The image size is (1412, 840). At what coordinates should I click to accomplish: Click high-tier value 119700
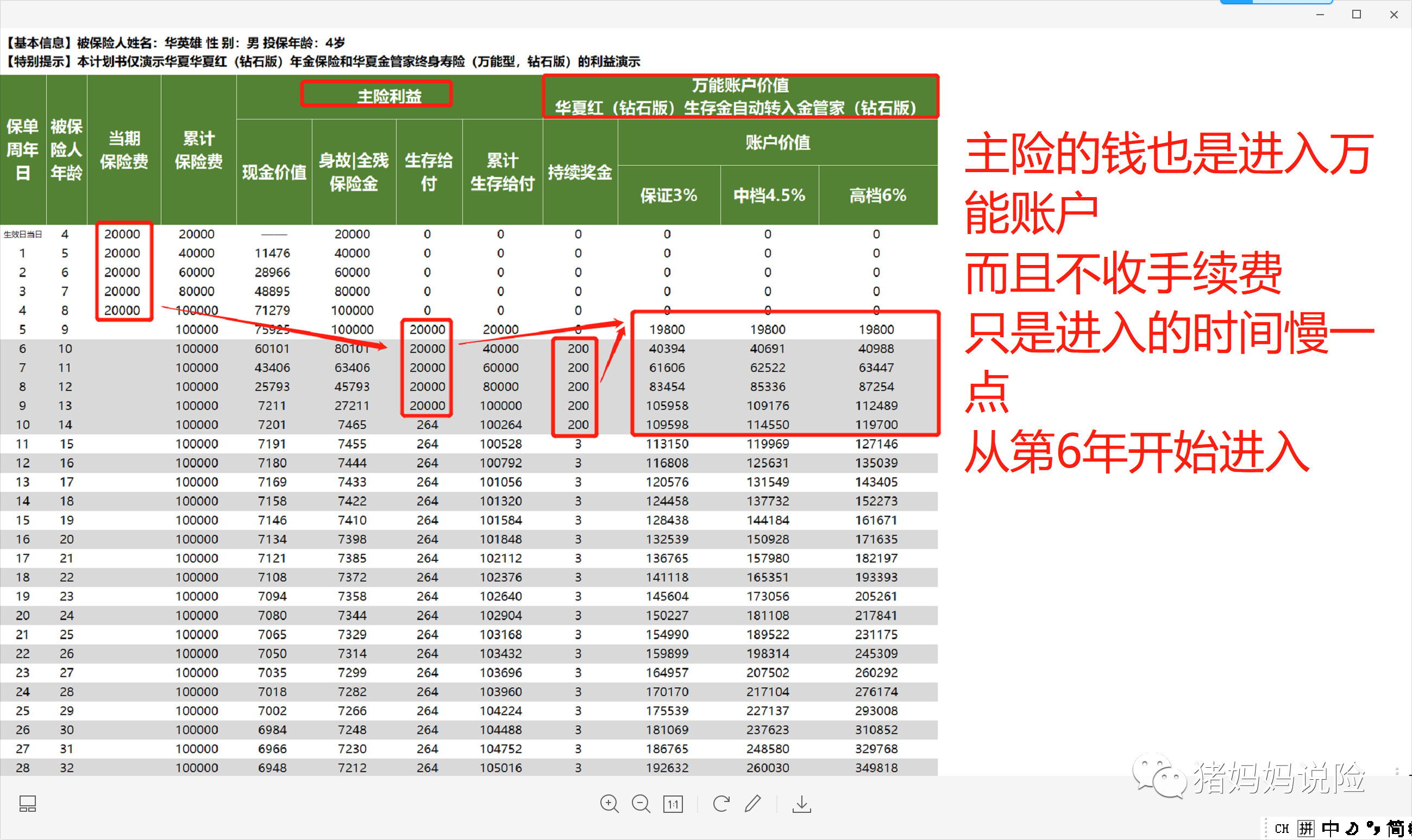(876, 425)
